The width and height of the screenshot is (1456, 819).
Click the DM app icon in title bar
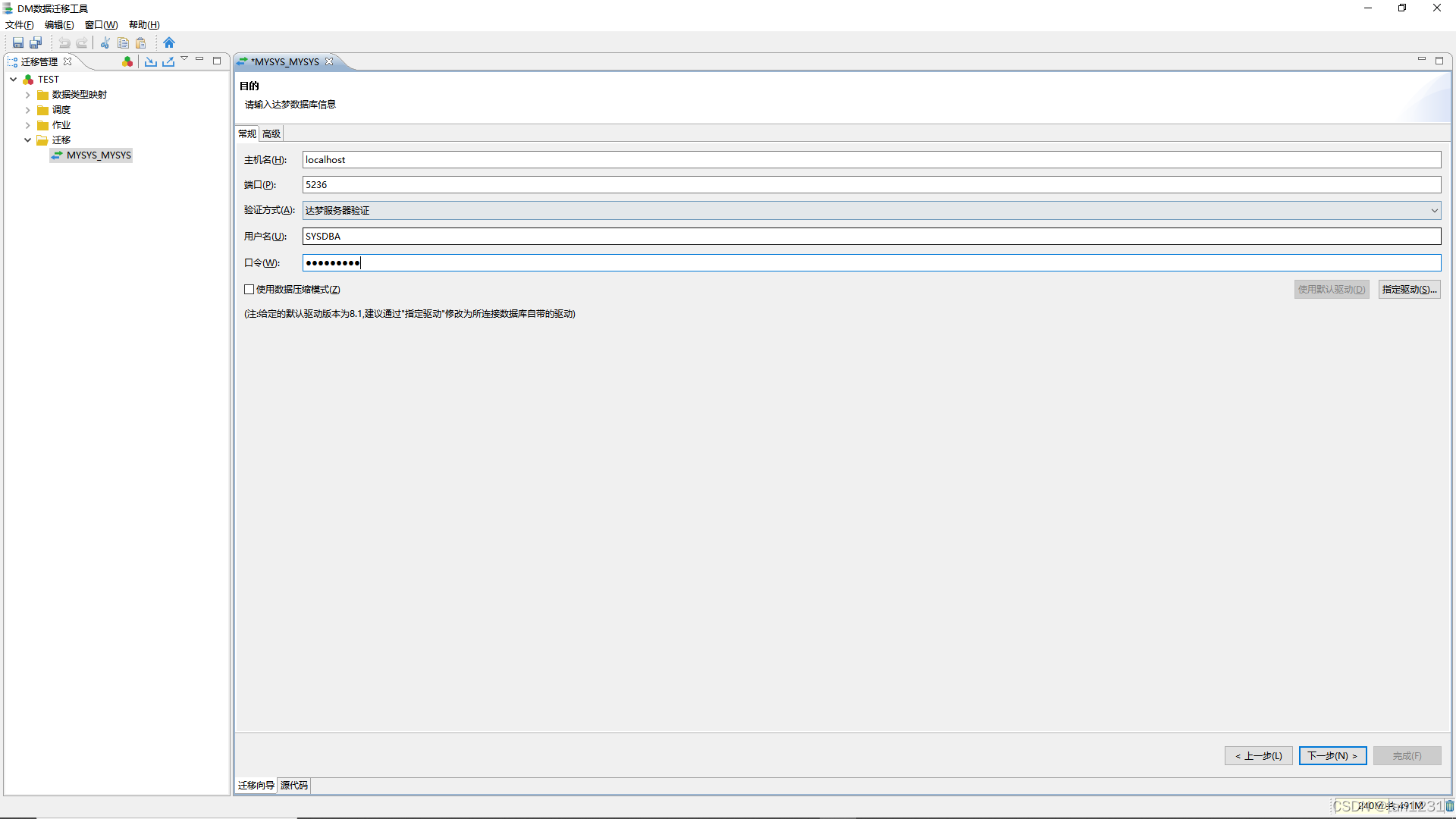point(8,8)
